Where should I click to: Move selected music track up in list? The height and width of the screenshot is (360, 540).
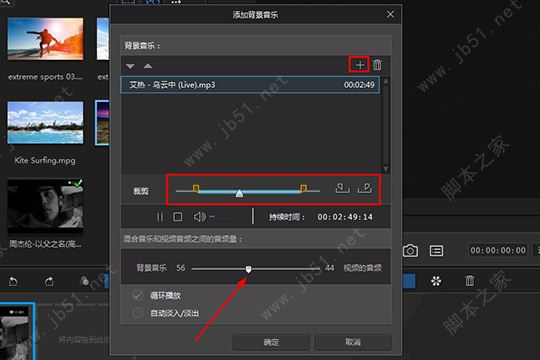pos(148,65)
